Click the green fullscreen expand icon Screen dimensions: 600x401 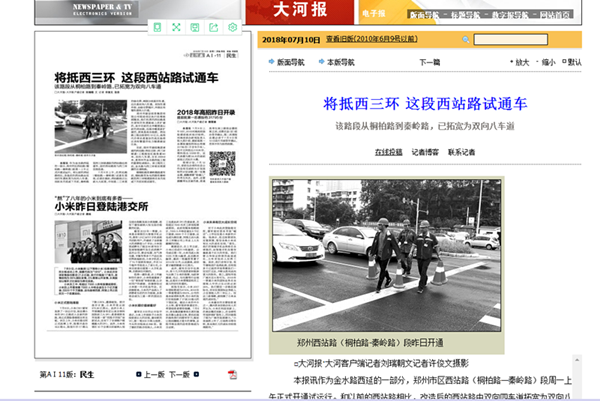(176, 27)
